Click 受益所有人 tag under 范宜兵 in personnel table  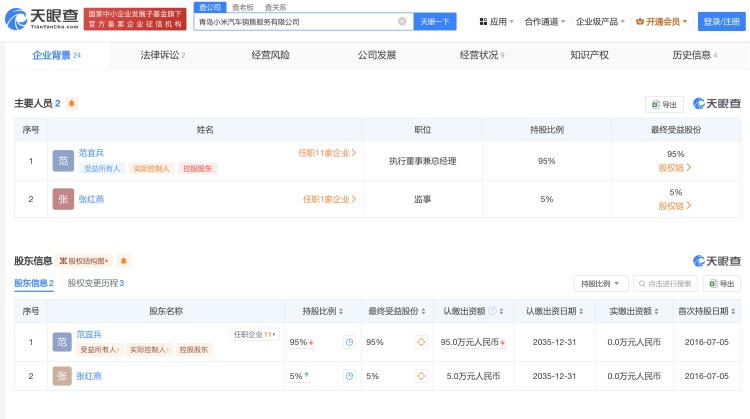click(x=102, y=168)
